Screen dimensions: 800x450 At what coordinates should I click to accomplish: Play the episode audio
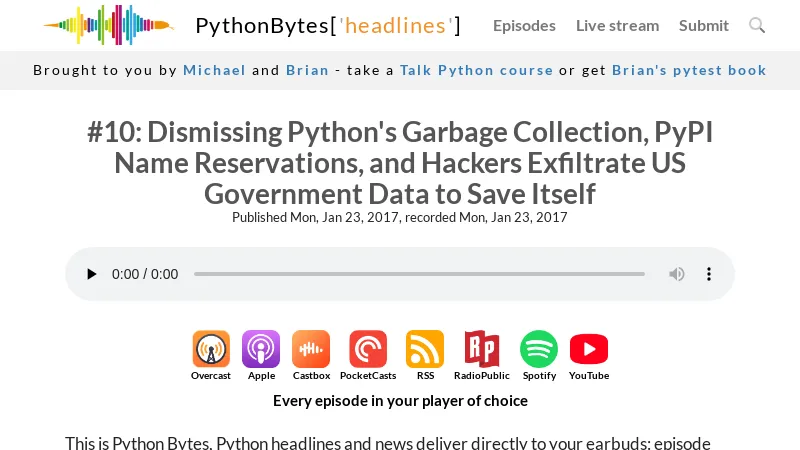click(92, 274)
